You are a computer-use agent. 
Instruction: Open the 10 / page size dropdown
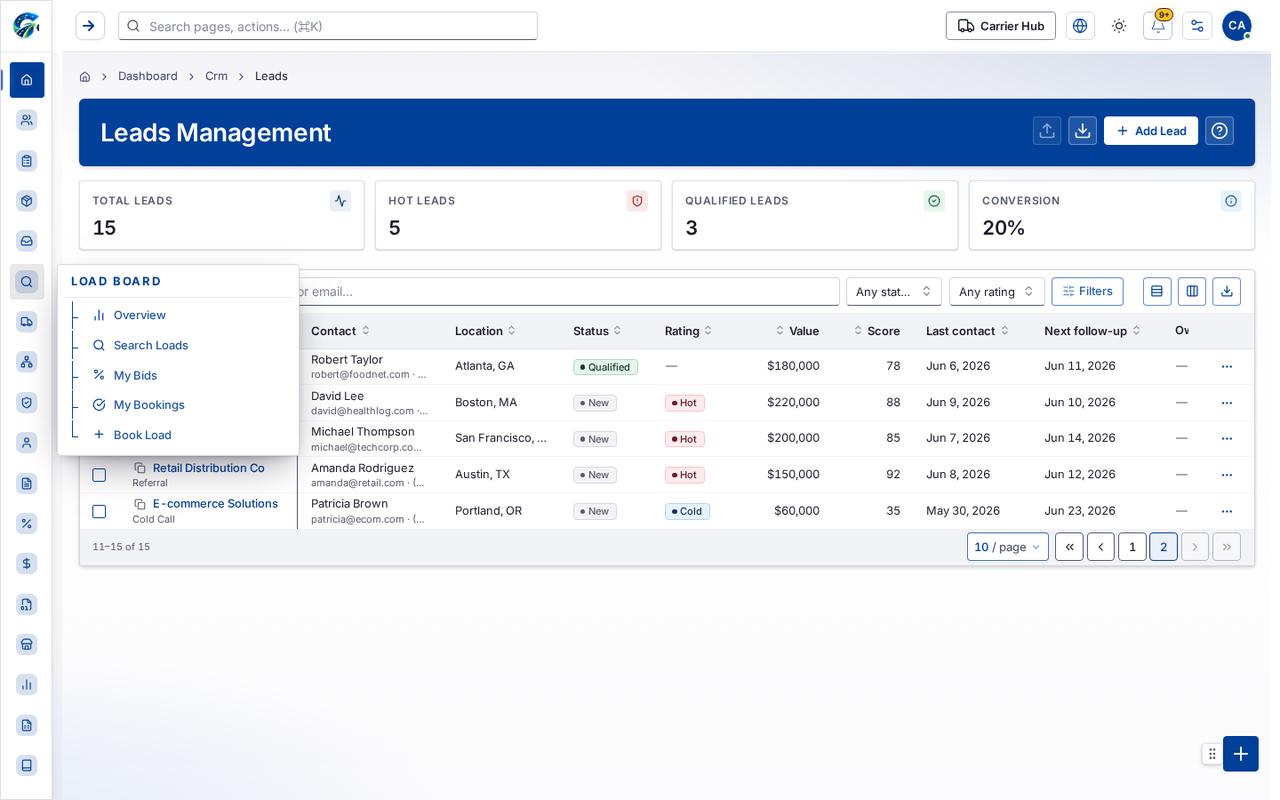pos(1008,547)
